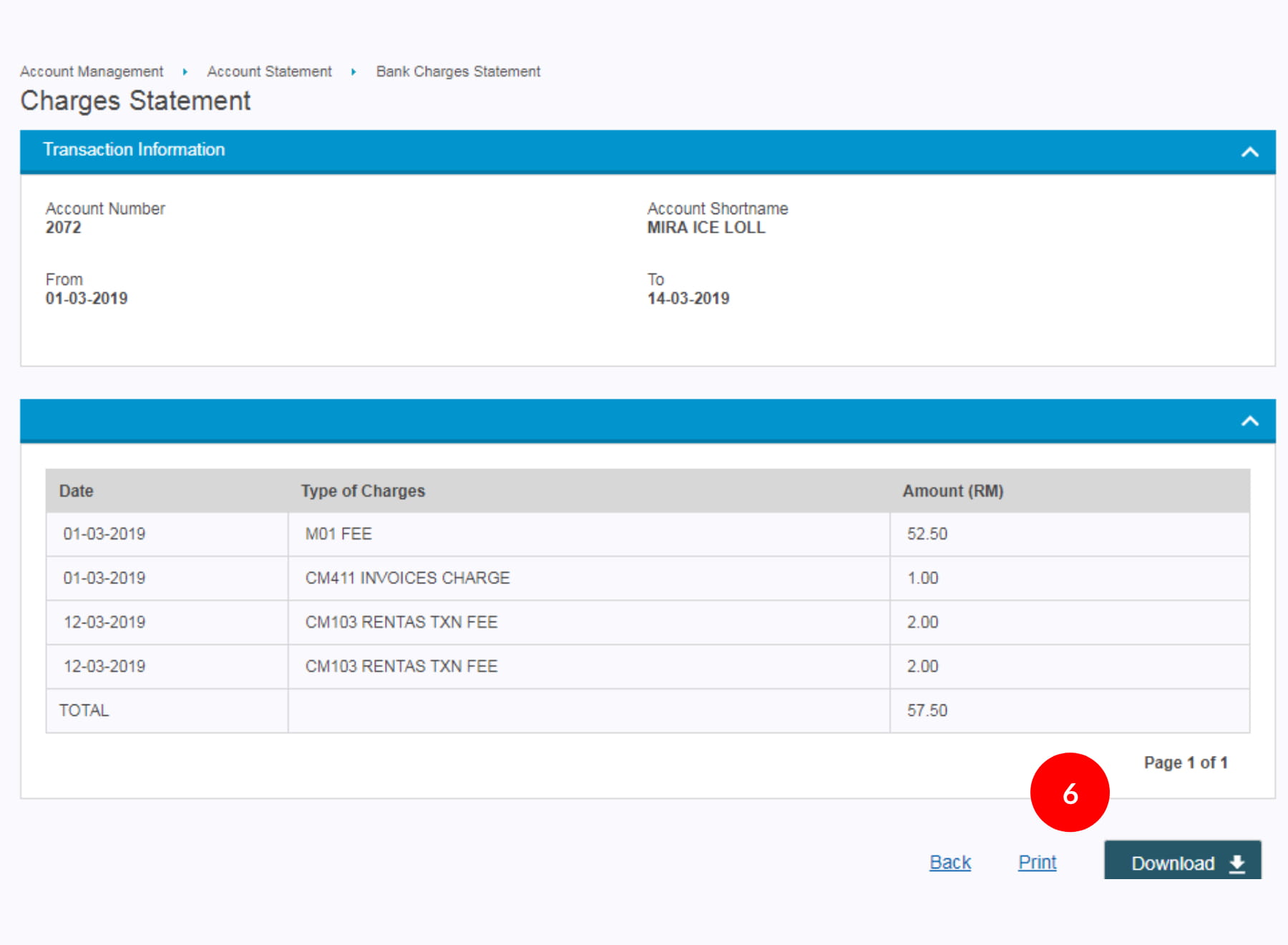Click the Back link
The height and width of the screenshot is (945, 1288).
[x=950, y=862]
